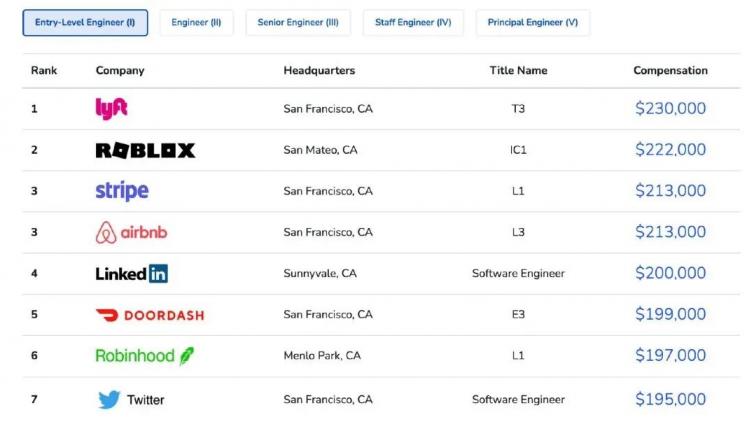Screen dimensions: 754x424
Task: Select the Entry-Level Engineer (I) tab
Action: click(85, 23)
